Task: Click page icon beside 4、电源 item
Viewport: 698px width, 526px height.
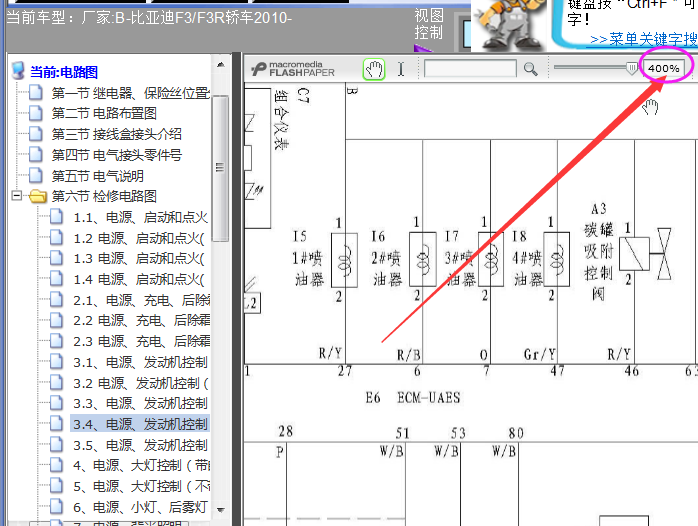Action: 57,465
